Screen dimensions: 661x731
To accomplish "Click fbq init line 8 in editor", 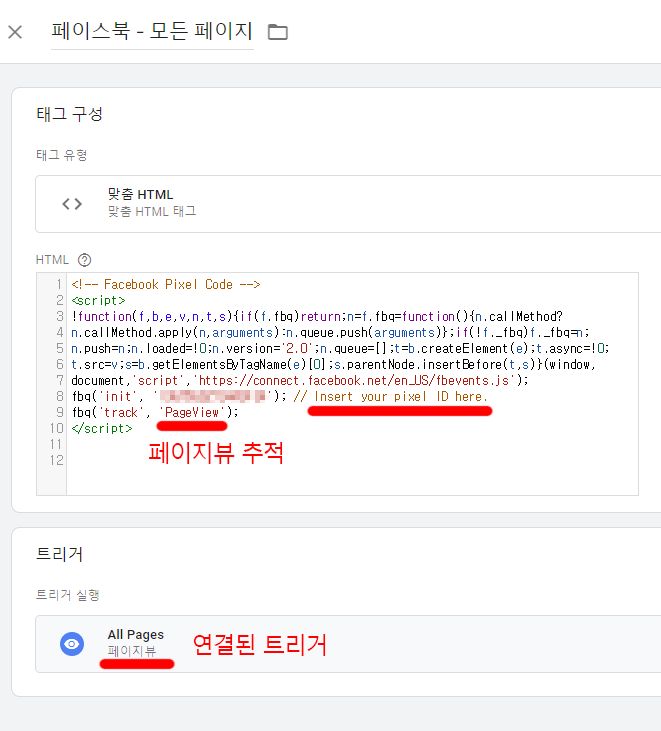I will click(279, 397).
